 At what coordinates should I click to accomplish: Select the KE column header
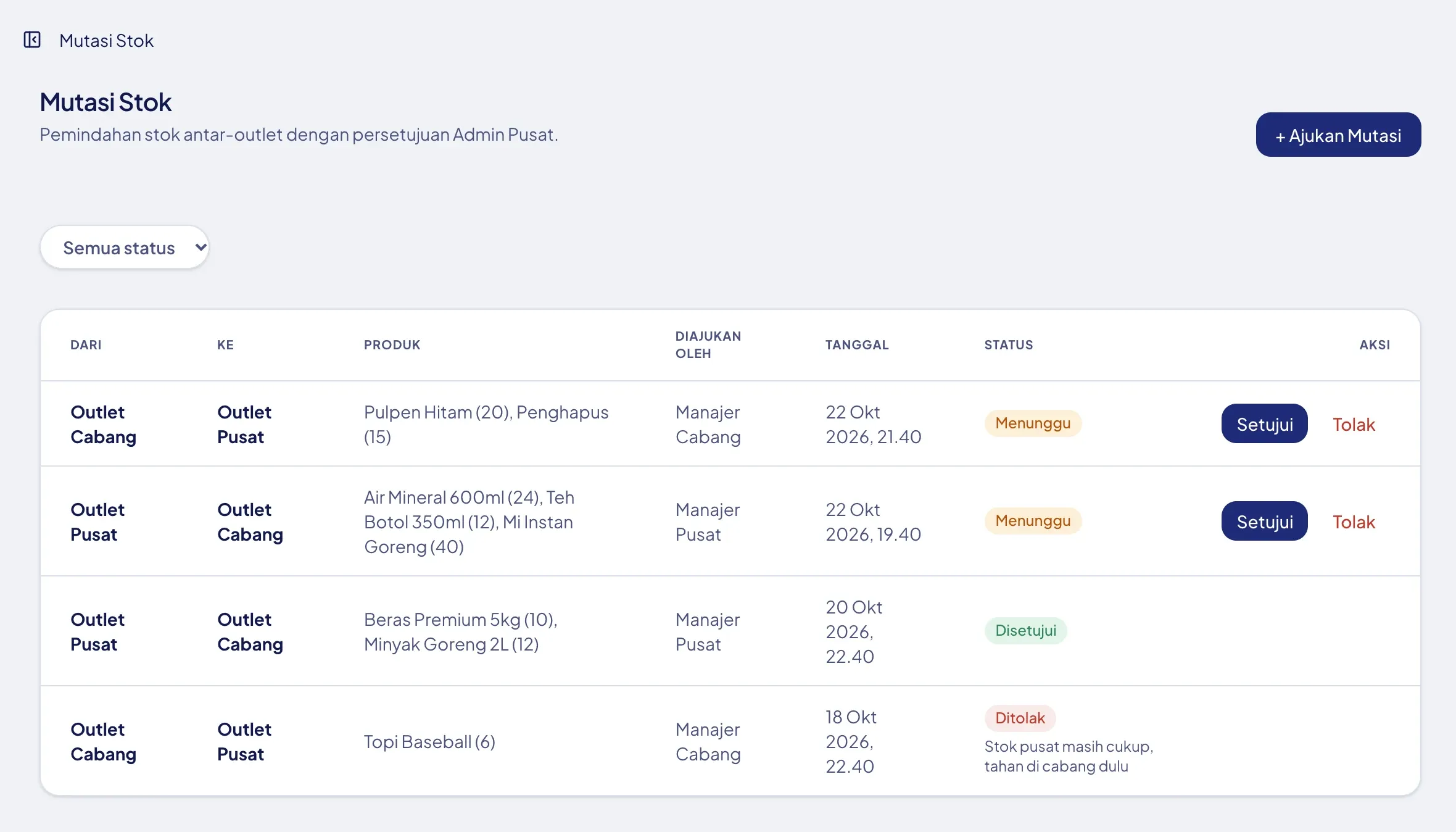click(x=225, y=345)
